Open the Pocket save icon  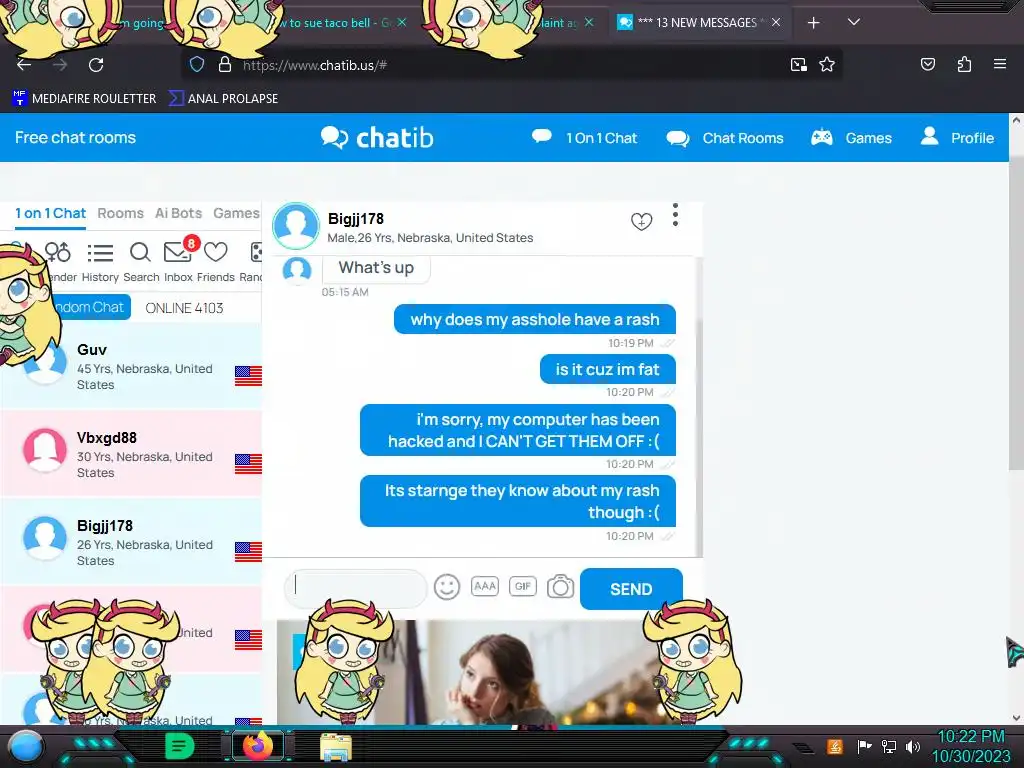pyautogui.click(x=928, y=64)
